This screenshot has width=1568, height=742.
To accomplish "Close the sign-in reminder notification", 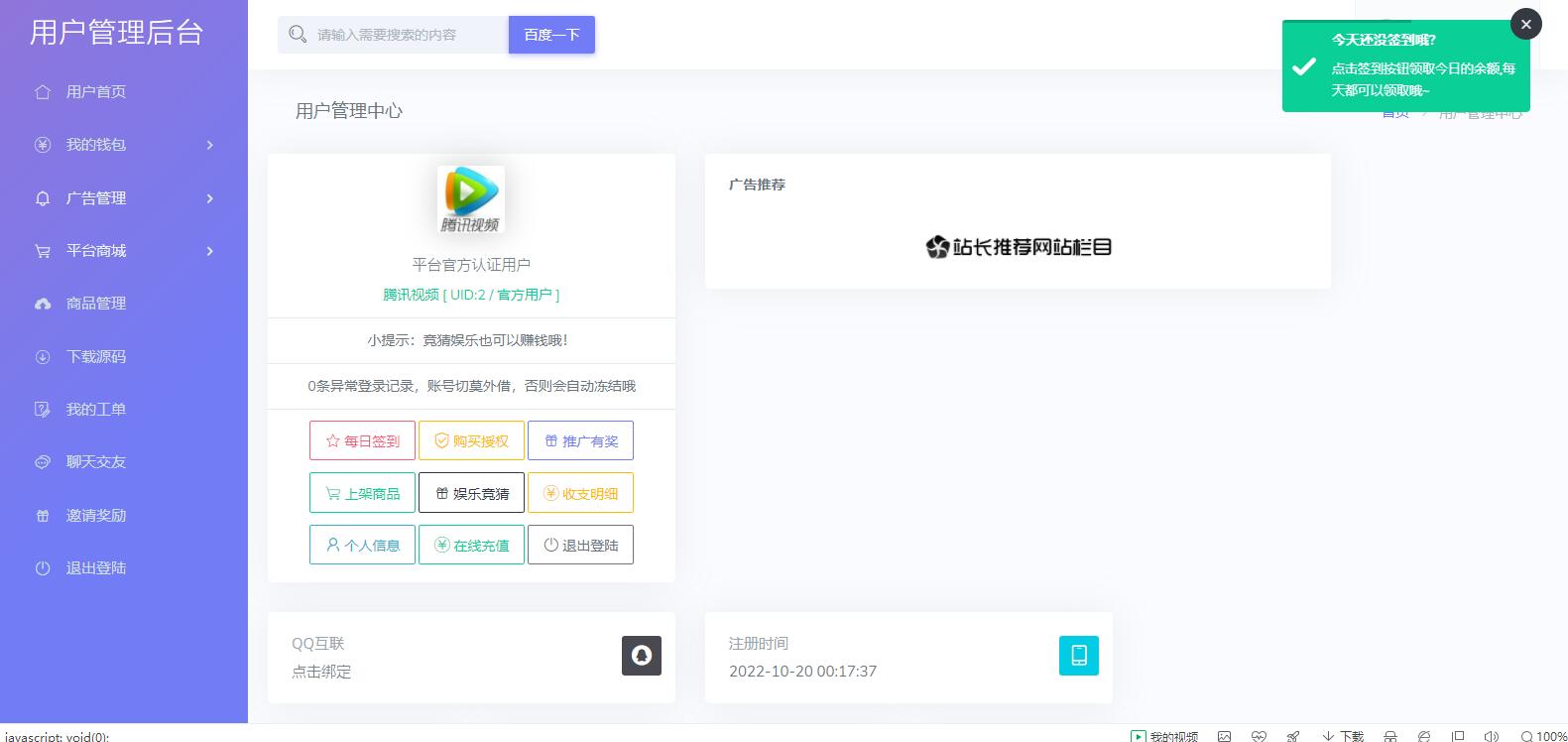I will point(1525,24).
